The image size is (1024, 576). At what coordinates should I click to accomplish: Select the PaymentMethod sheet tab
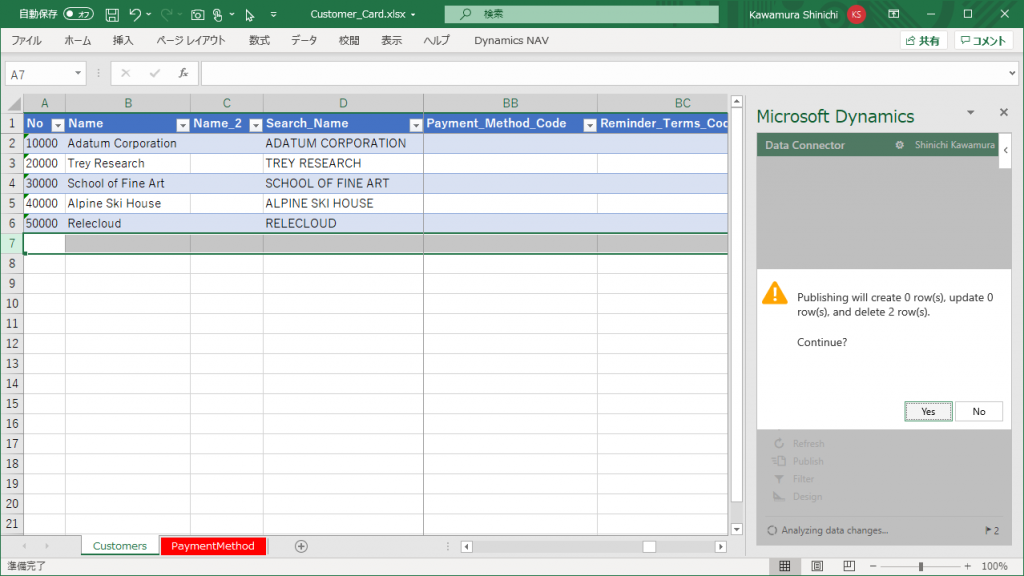pyautogui.click(x=213, y=546)
